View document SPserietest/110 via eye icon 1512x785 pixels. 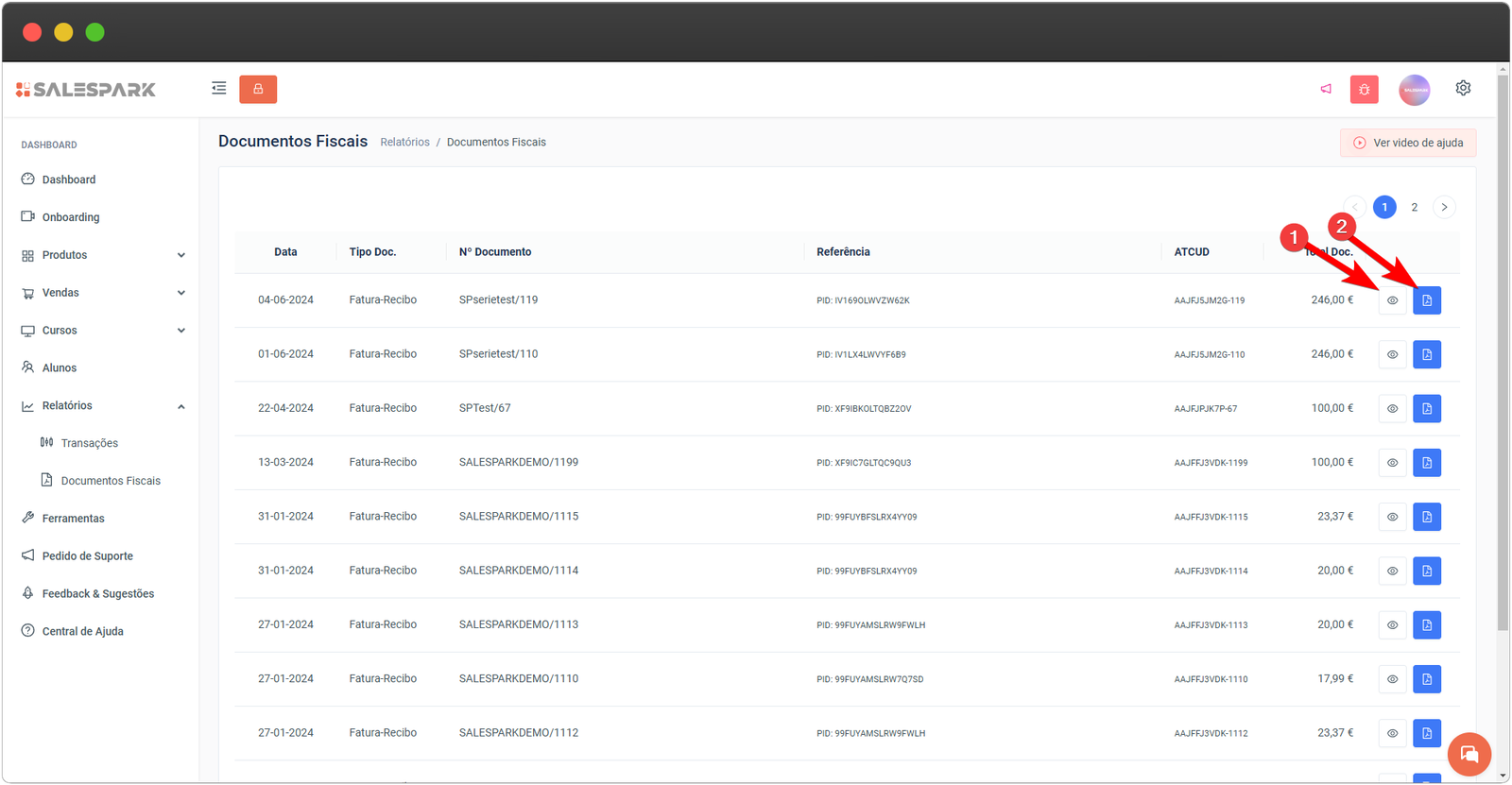click(x=1392, y=355)
